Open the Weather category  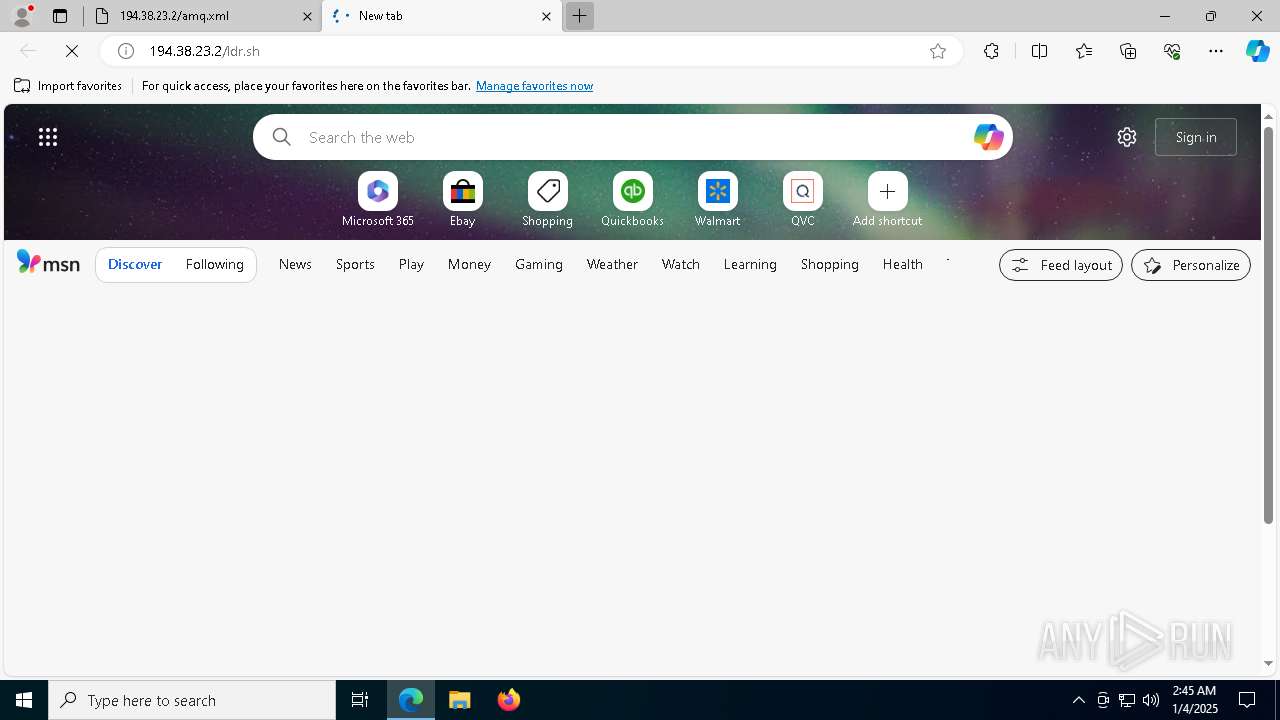[612, 264]
